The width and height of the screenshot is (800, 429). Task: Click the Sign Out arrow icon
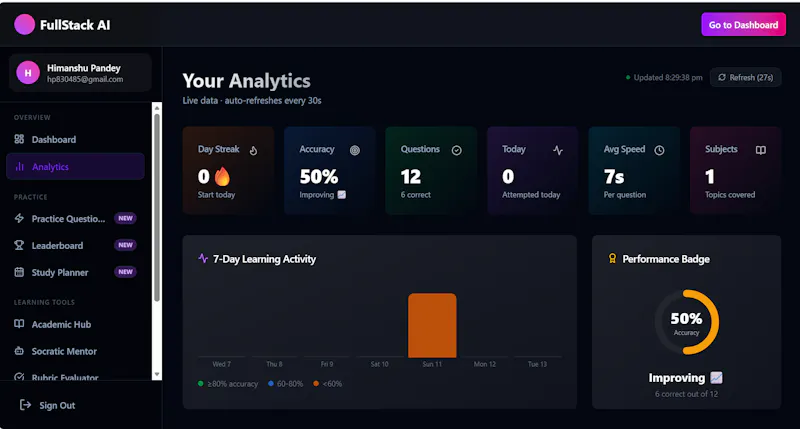point(25,405)
